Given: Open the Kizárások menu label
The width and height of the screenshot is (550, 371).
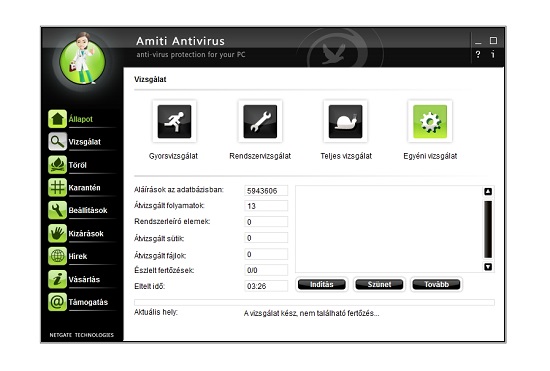Looking at the screenshot, I should pyautogui.click(x=86, y=234).
